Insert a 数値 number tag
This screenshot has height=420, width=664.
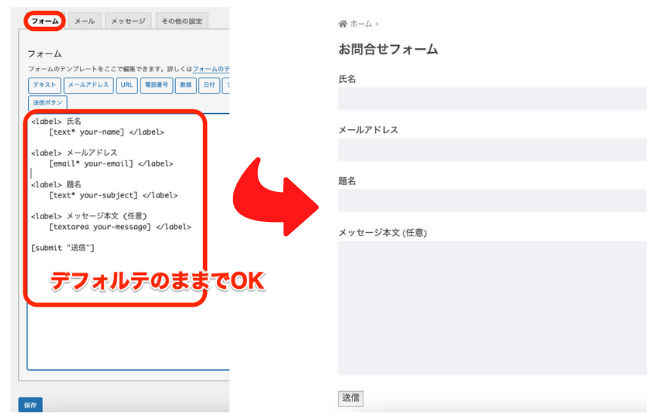click(x=185, y=85)
